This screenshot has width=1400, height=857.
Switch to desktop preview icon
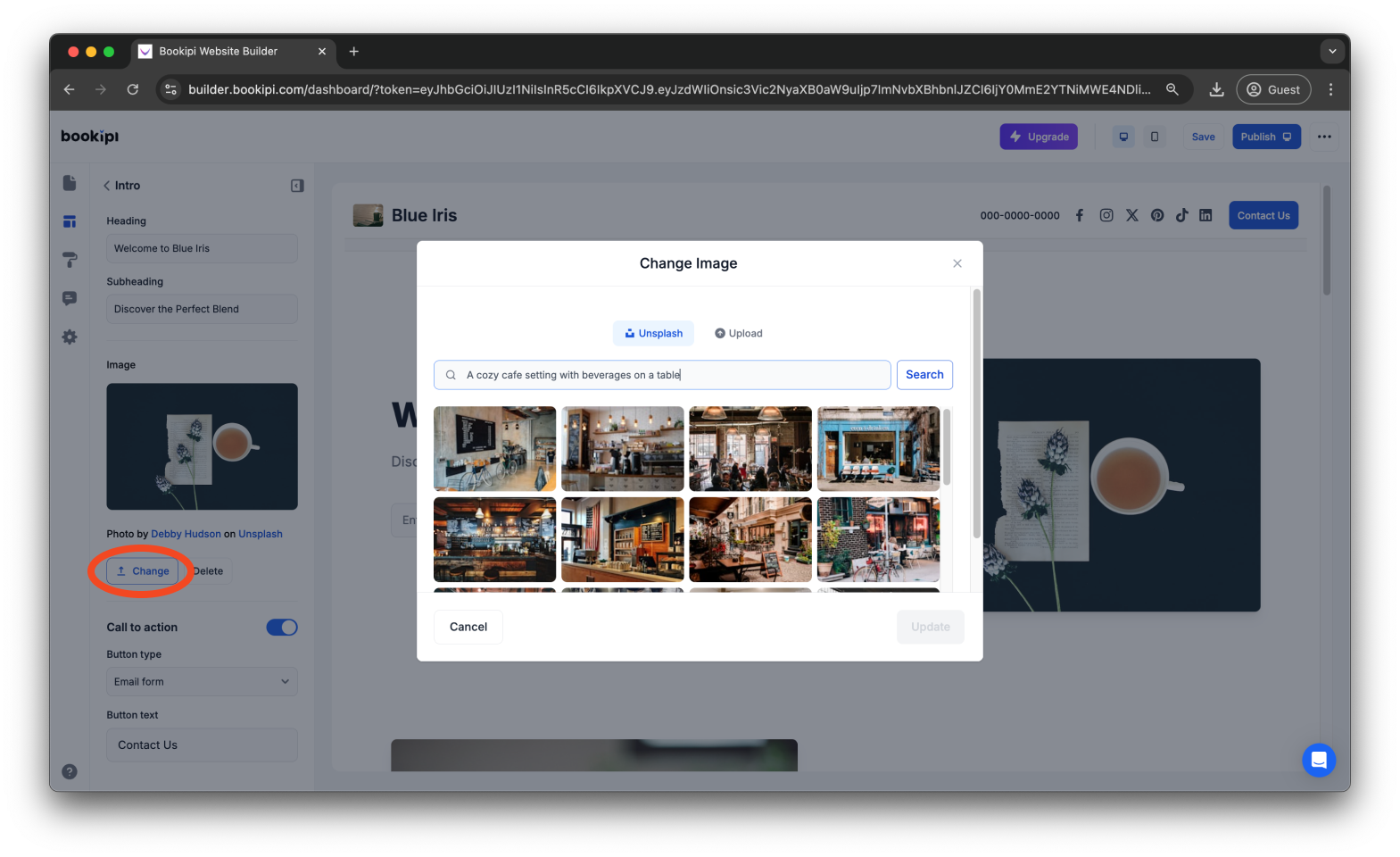(x=1123, y=137)
